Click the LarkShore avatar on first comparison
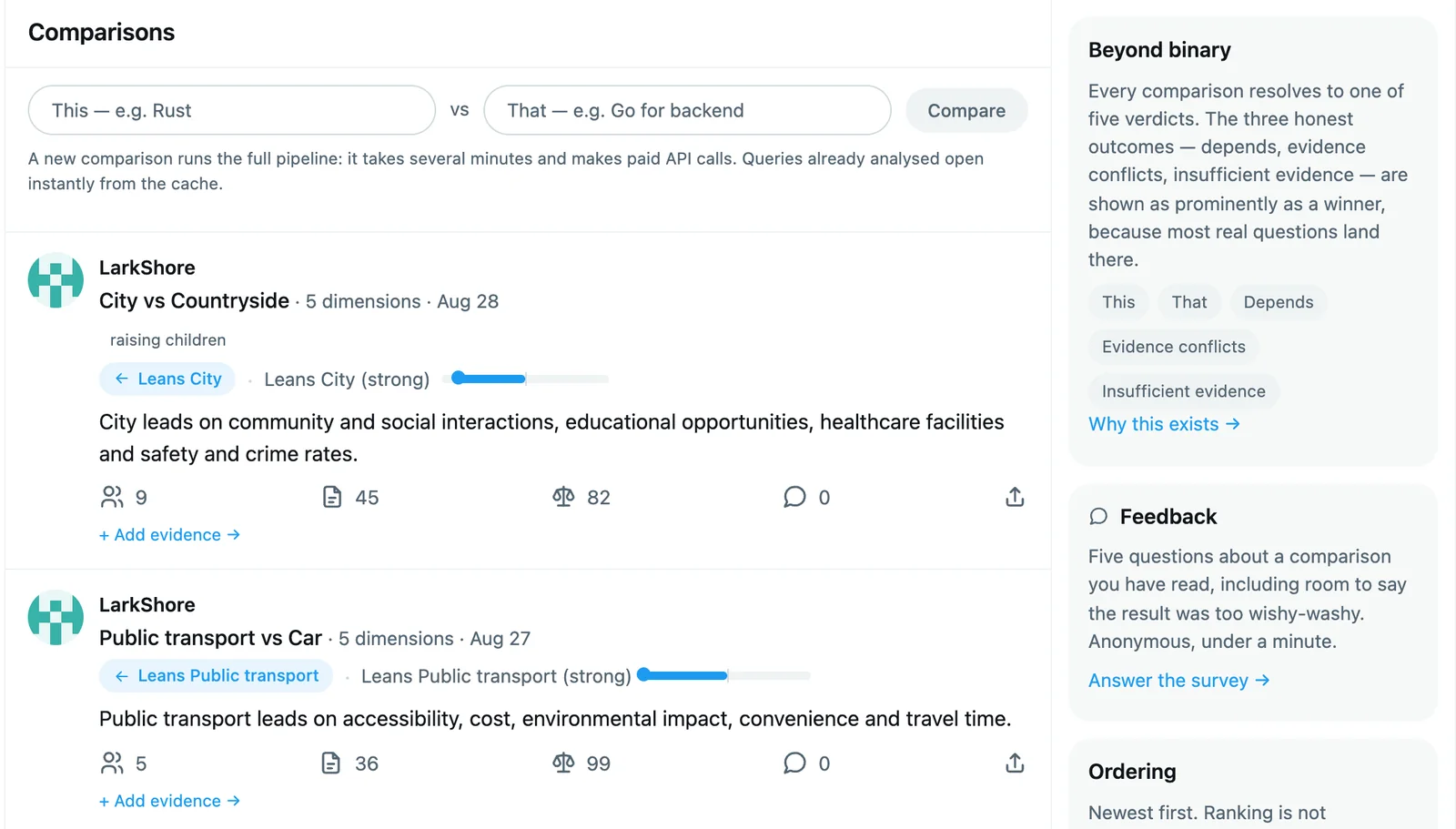 click(x=56, y=280)
